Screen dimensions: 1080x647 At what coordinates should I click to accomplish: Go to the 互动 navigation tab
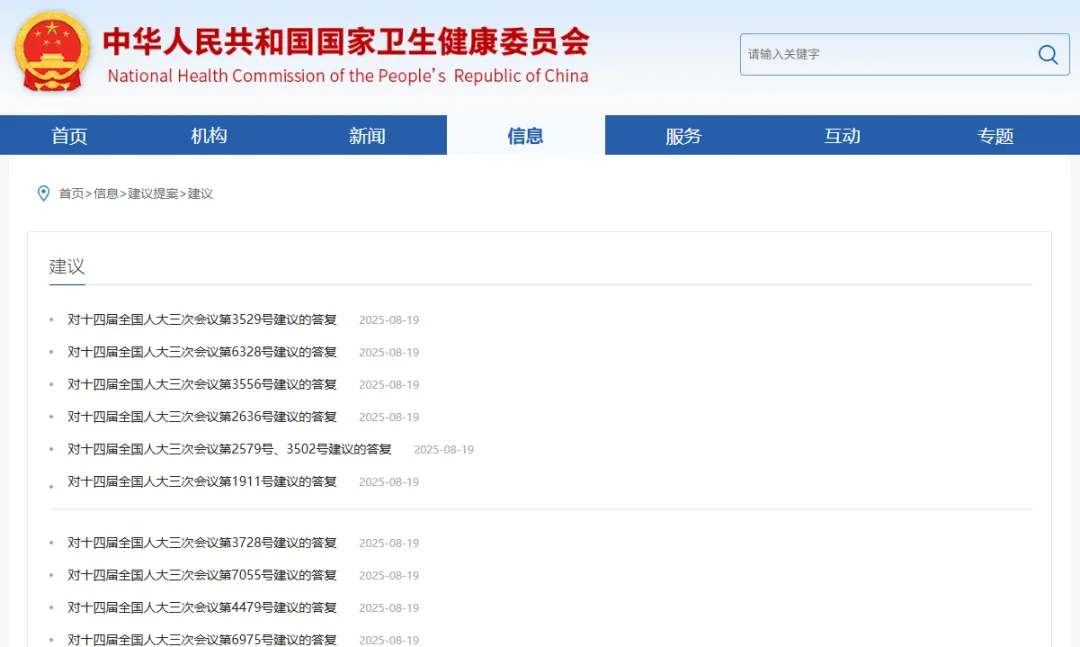pyautogui.click(x=842, y=136)
